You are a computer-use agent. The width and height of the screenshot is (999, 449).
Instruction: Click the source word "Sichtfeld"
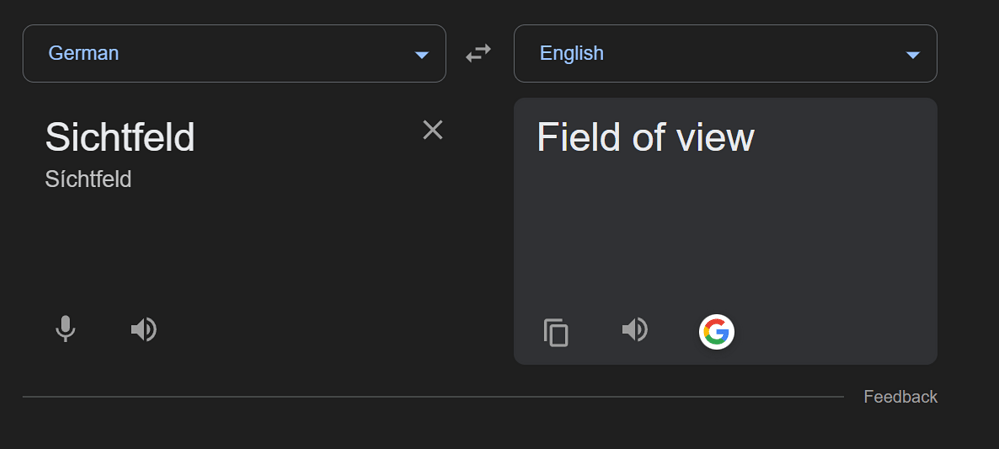[120, 137]
